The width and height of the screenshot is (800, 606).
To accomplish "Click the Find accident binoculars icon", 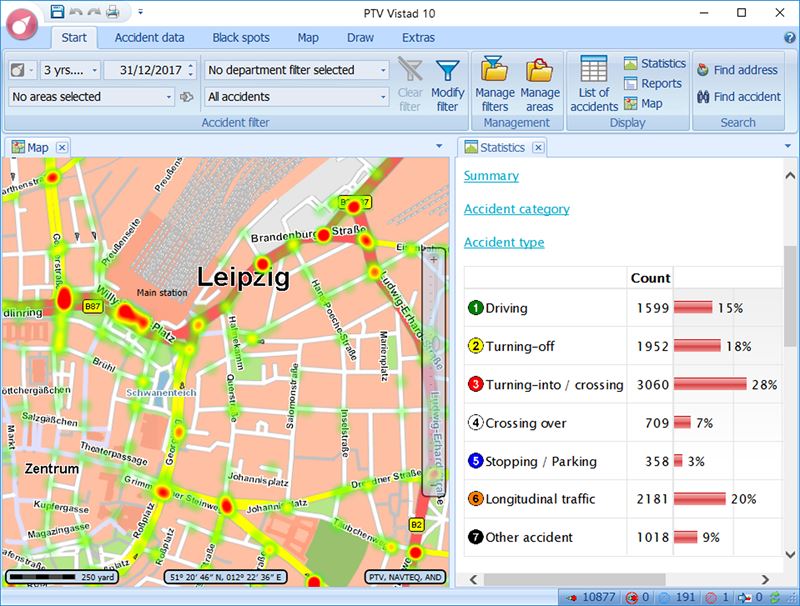I will (703, 97).
